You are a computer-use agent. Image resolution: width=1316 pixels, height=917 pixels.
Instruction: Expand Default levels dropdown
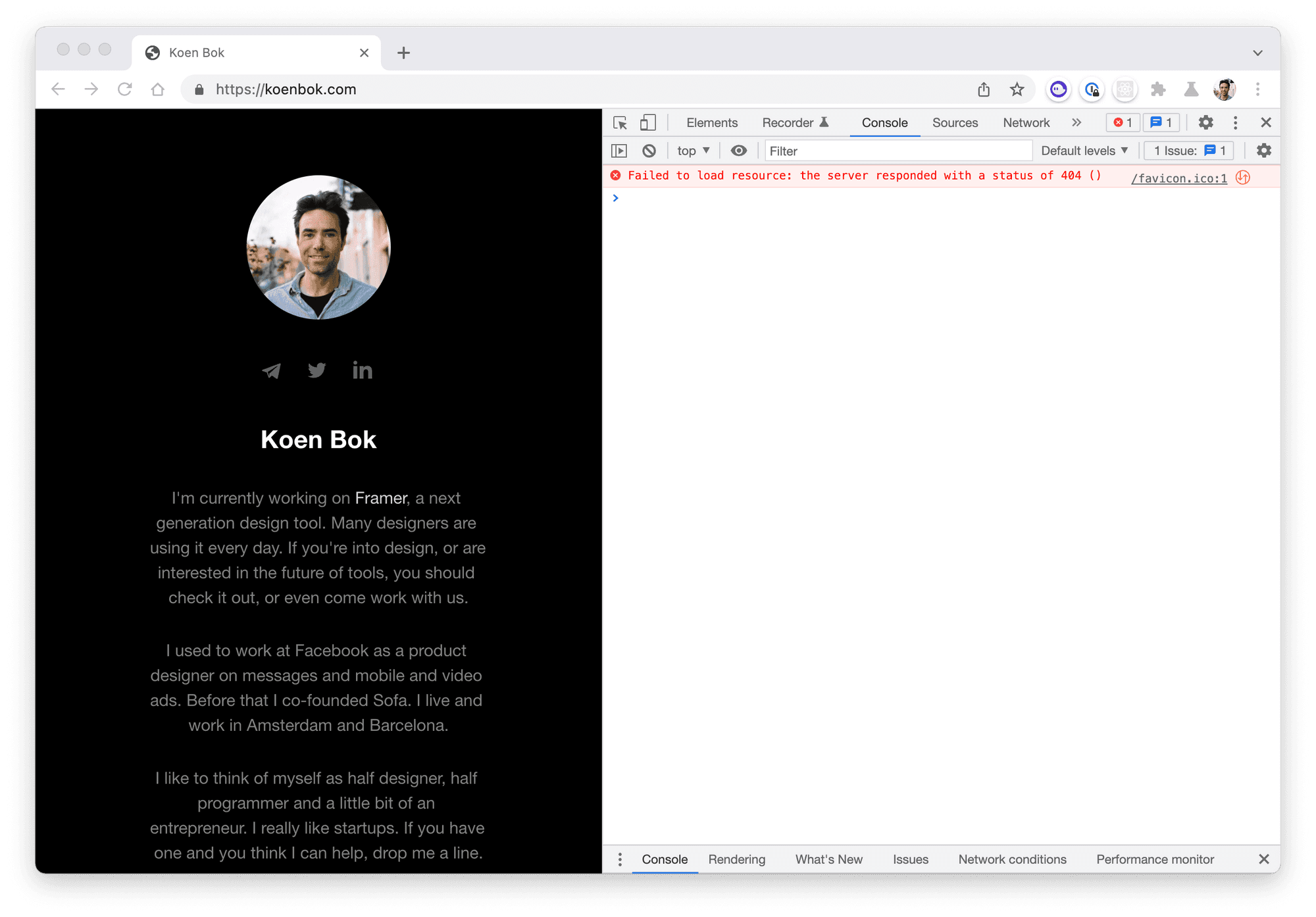tap(1084, 151)
